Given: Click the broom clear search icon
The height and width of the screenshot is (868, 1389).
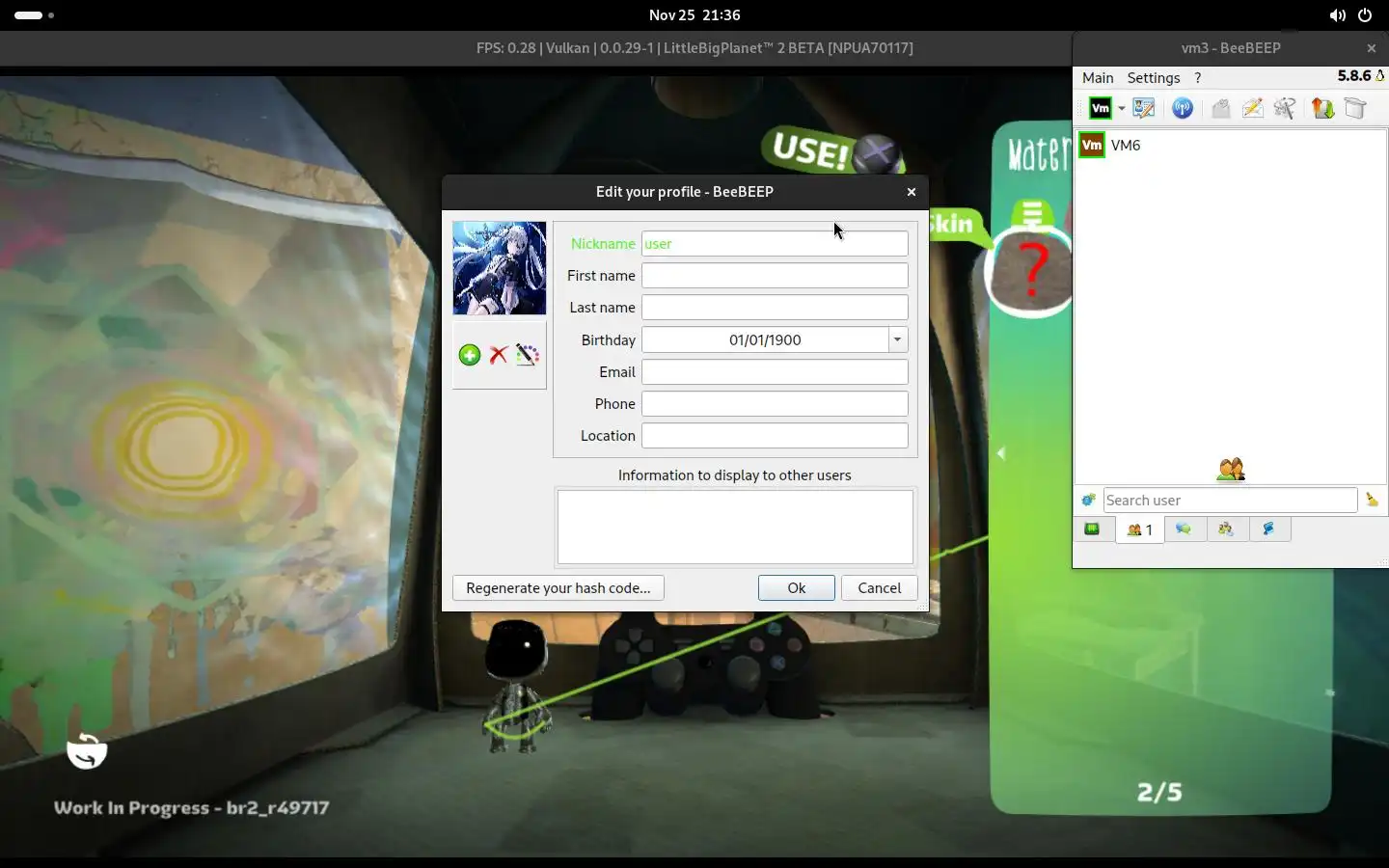Looking at the screenshot, I should click(x=1372, y=500).
